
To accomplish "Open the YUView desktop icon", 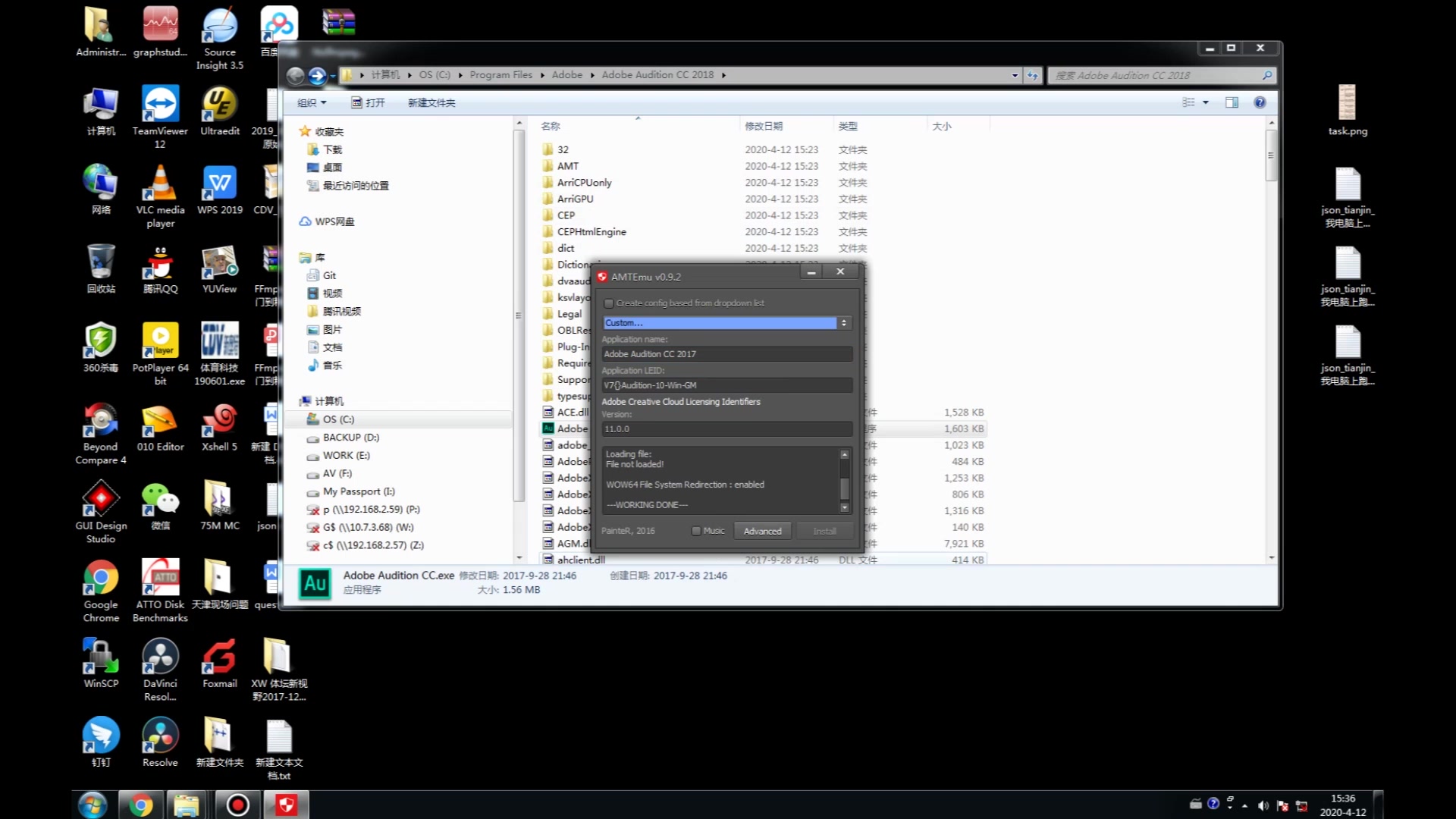I will pyautogui.click(x=219, y=269).
